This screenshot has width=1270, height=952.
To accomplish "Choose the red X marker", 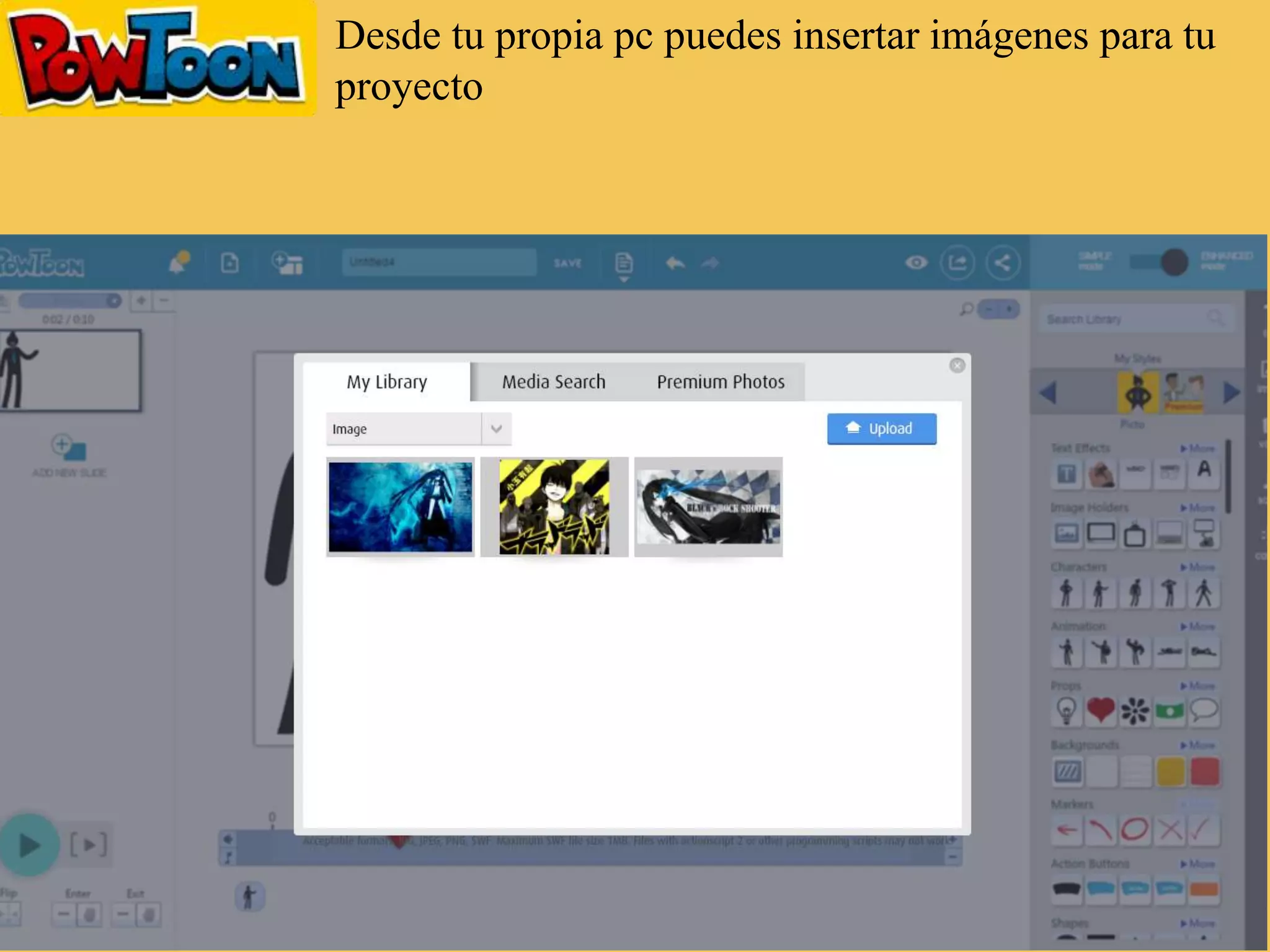I will click(1170, 830).
